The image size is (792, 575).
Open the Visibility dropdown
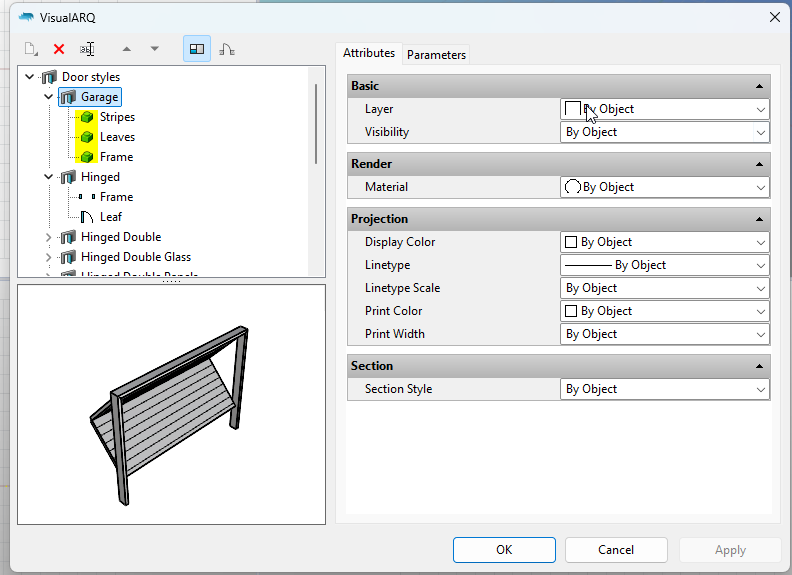(x=665, y=132)
